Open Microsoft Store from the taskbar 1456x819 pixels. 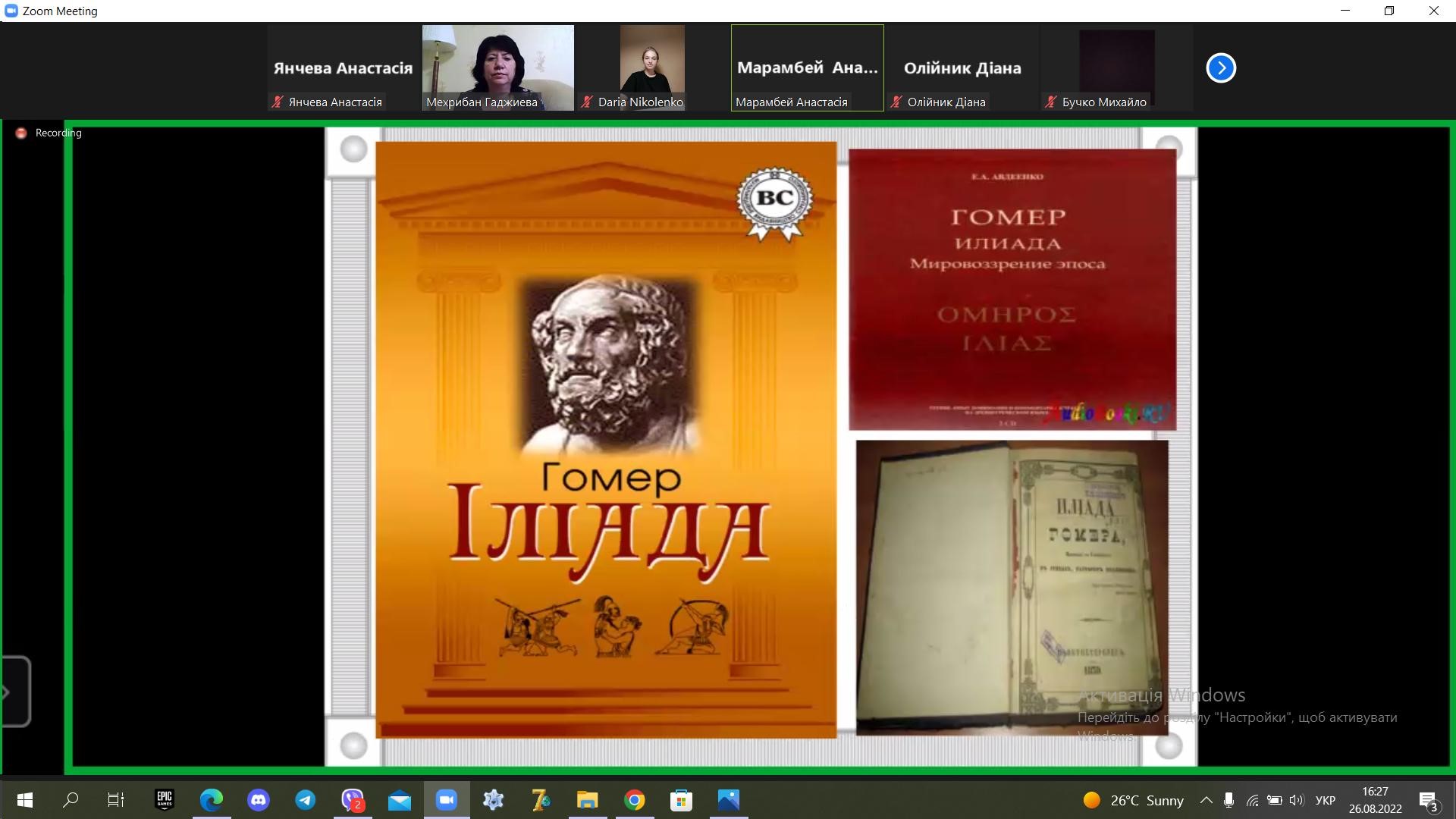point(682,799)
